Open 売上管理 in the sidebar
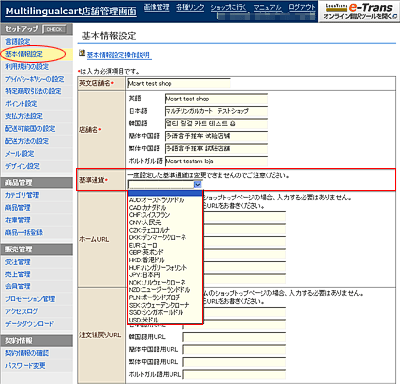Screen dimensions: 400x384 pyautogui.click(x=18, y=274)
